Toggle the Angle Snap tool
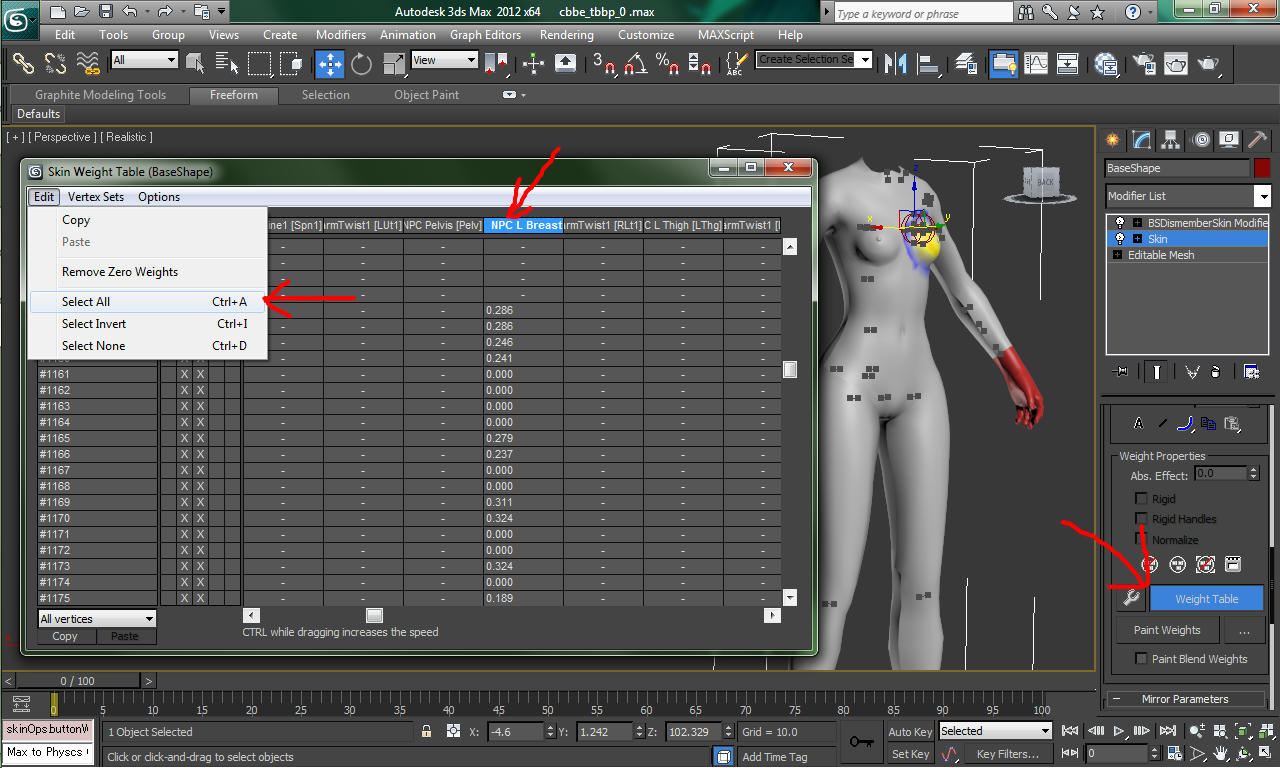The image size is (1280, 768). pos(635,63)
